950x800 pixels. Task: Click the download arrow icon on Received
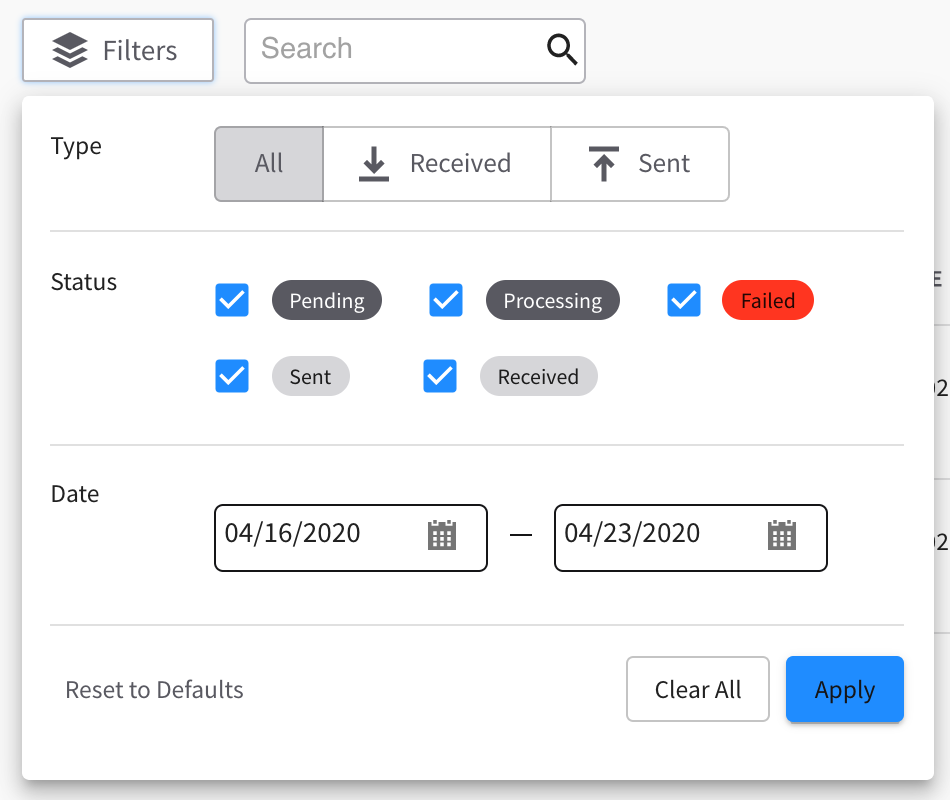pyautogui.click(x=374, y=164)
